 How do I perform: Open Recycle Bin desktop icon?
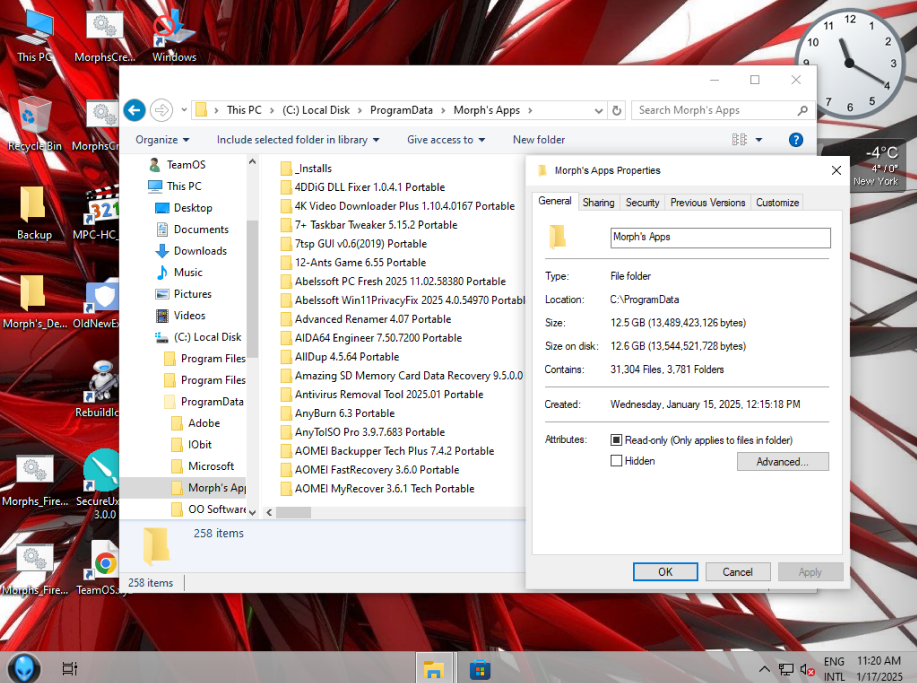pos(34,125)
